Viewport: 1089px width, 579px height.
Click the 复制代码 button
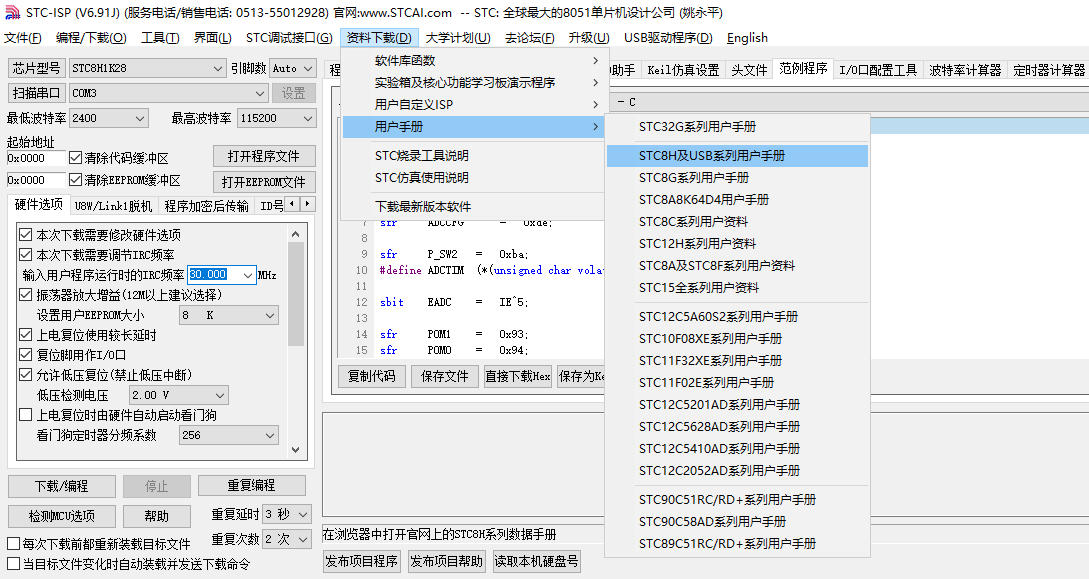(x=372, y=376)
